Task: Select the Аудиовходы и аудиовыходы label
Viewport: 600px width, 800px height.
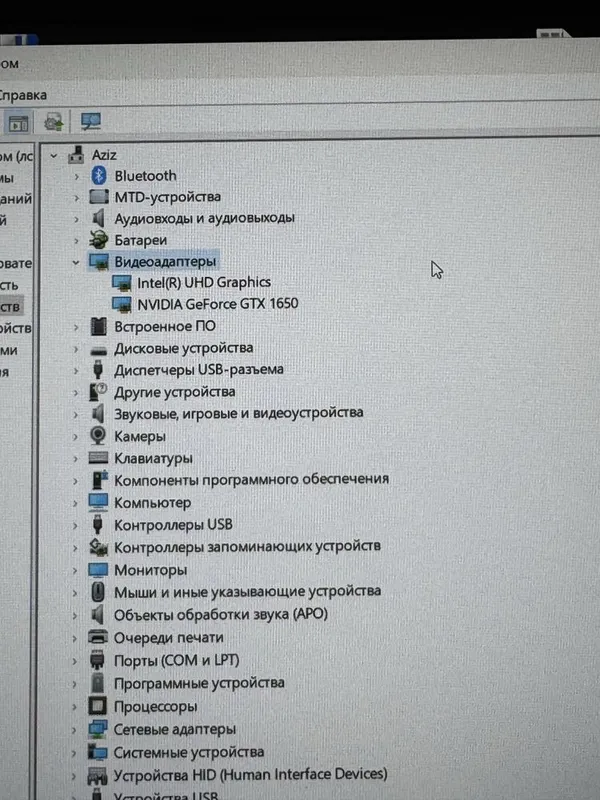Action: pos(204,218)
